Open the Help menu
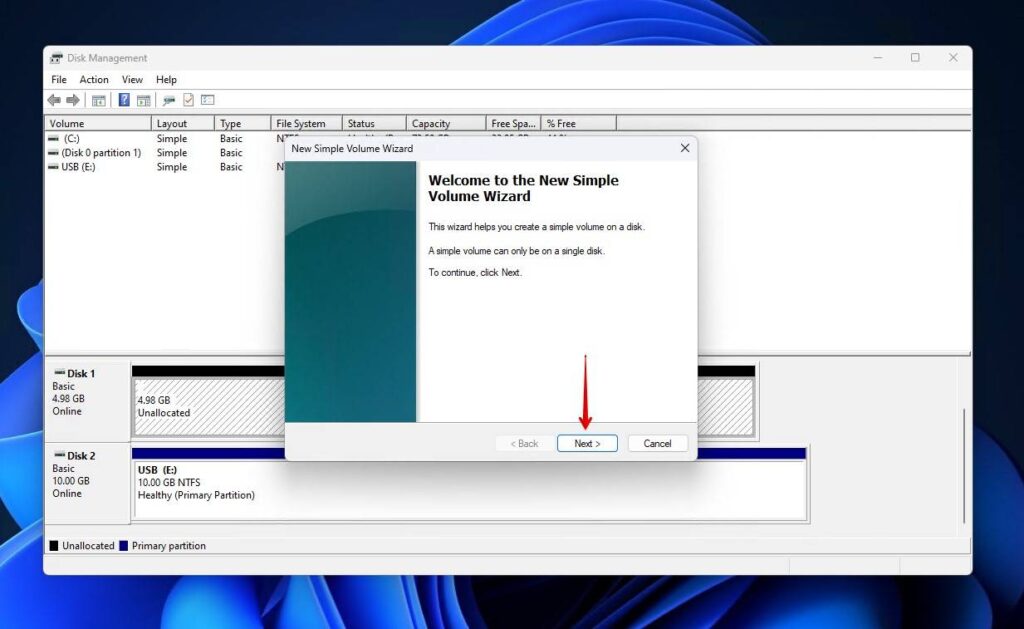 pyautogui.click(x=166, y=80)
